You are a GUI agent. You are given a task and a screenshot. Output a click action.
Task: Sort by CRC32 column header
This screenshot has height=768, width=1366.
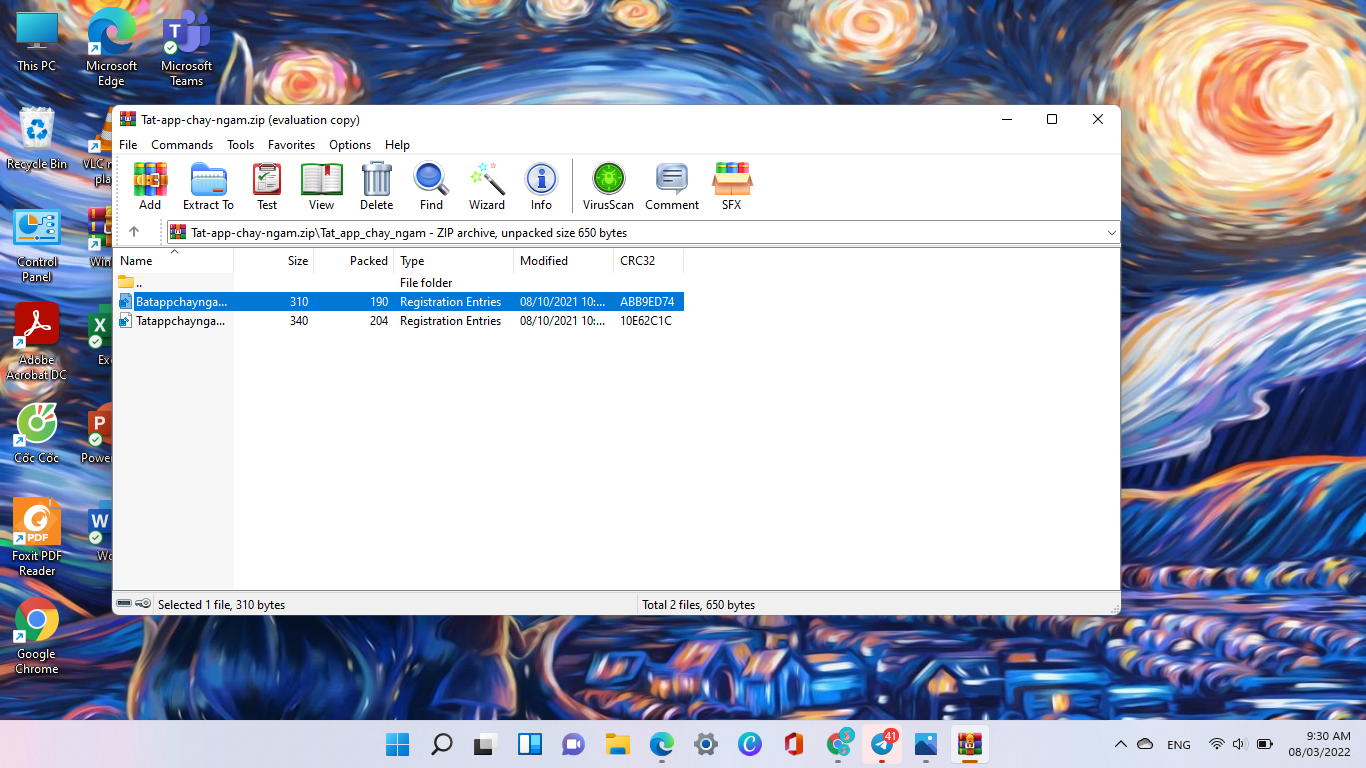point(649,261)
